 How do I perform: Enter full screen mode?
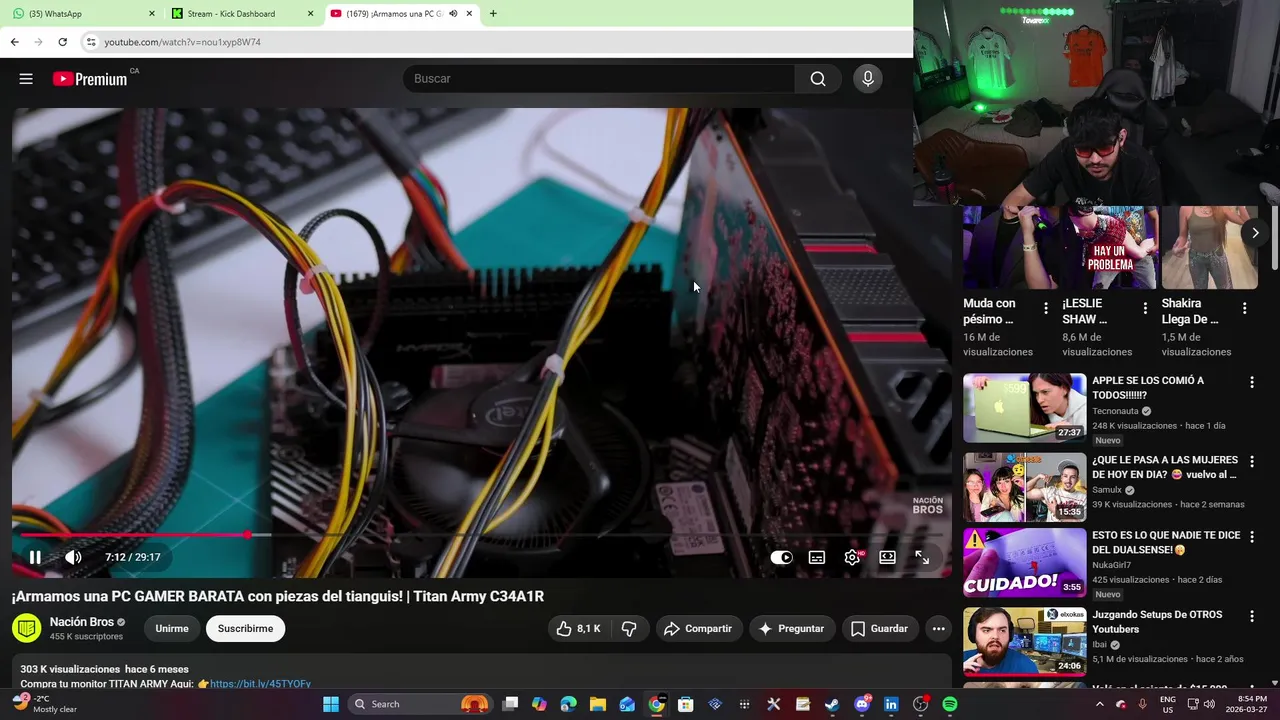point(922,558)
